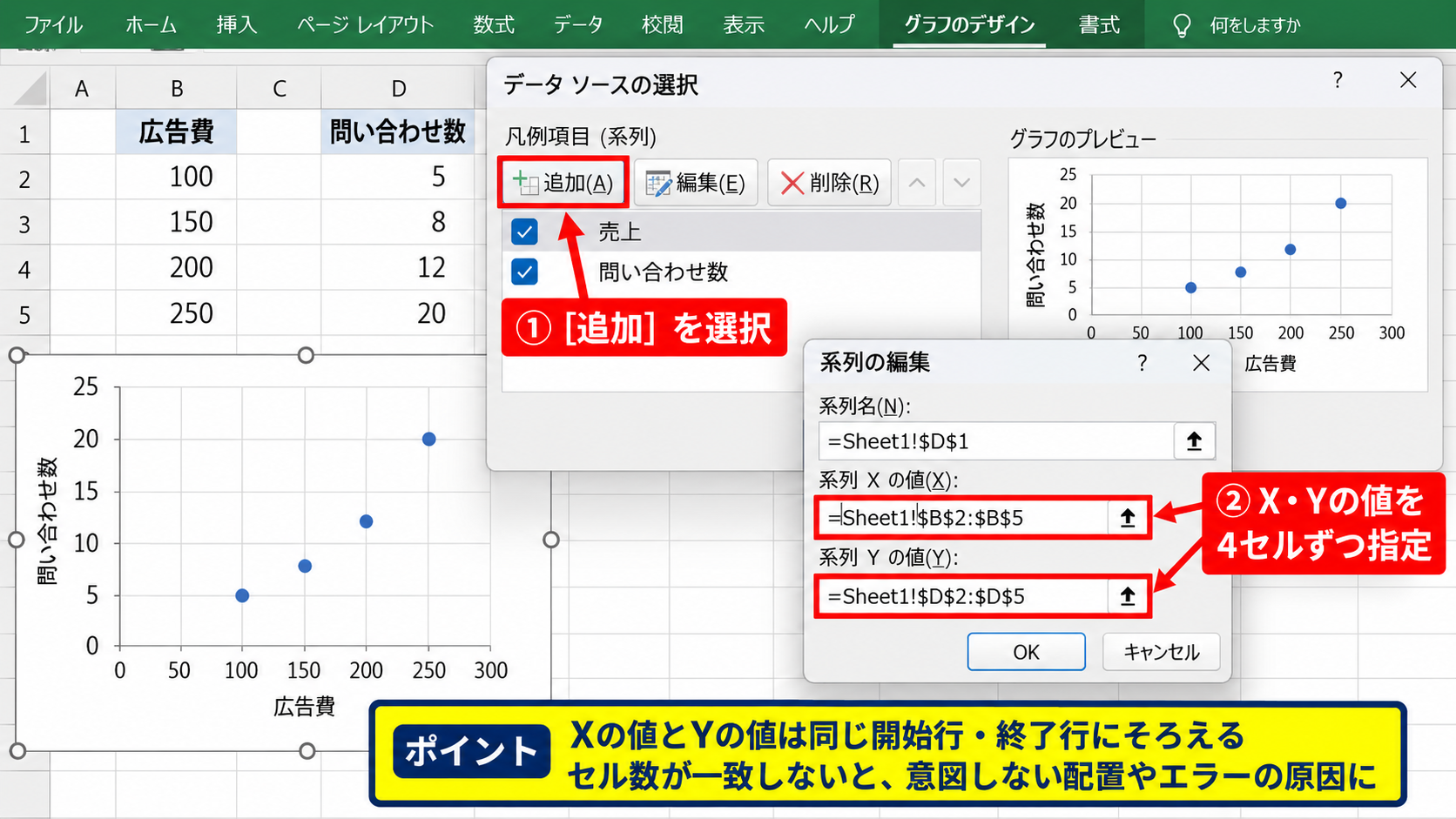
Task: Close the 系列の編集 dialog with the X
Action: (x=1201, y=362)
